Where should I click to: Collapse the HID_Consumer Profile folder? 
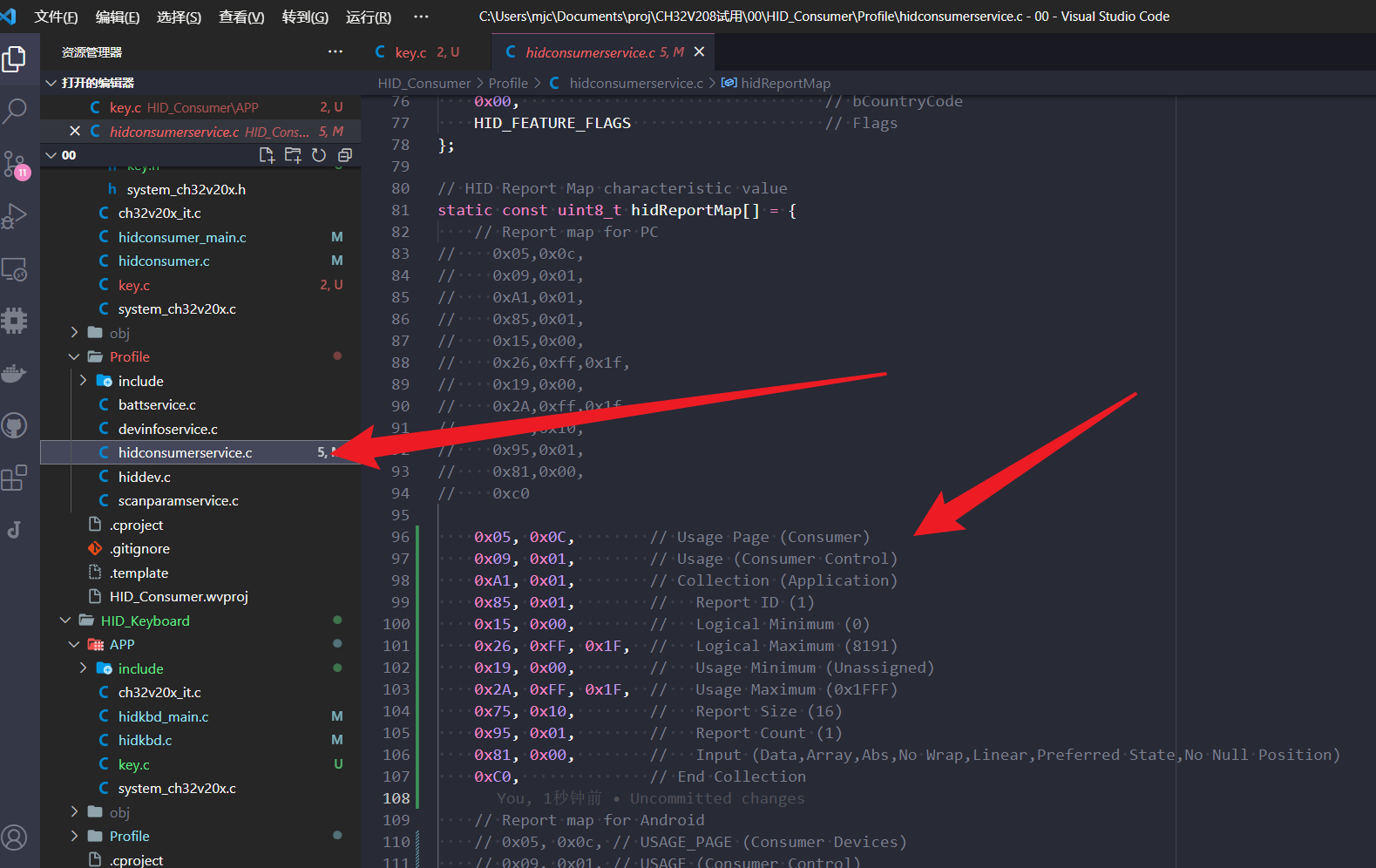click(74, 356)
